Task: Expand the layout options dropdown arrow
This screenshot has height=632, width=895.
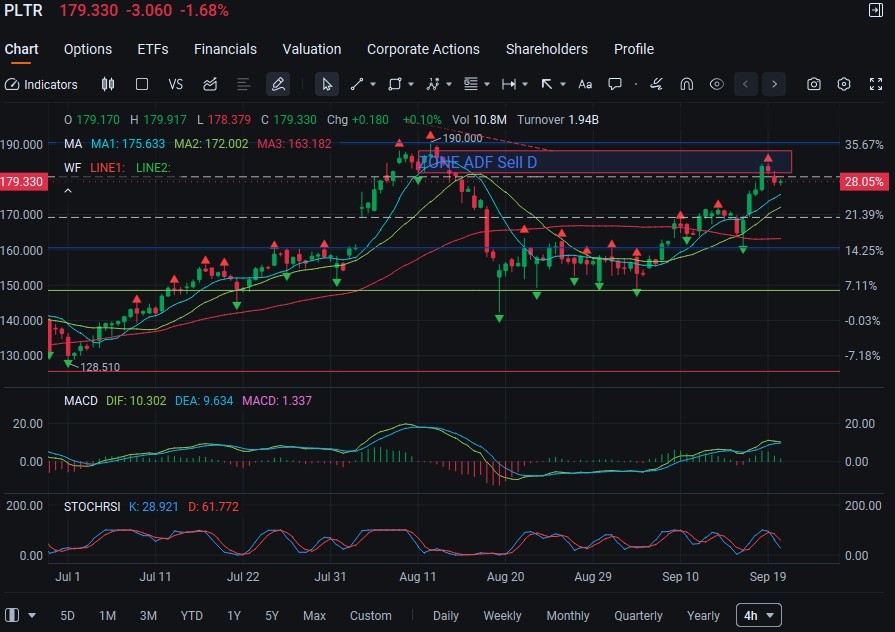Action: tap(32, 615)
